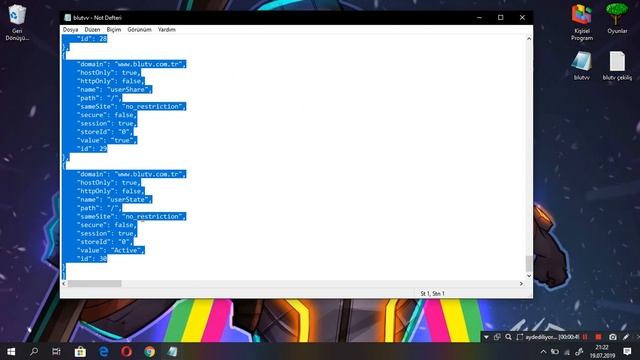Expand the recorder toolbar dropdown arrow
This screenshot has width=640, height=360.
click(x=486, y=337)
